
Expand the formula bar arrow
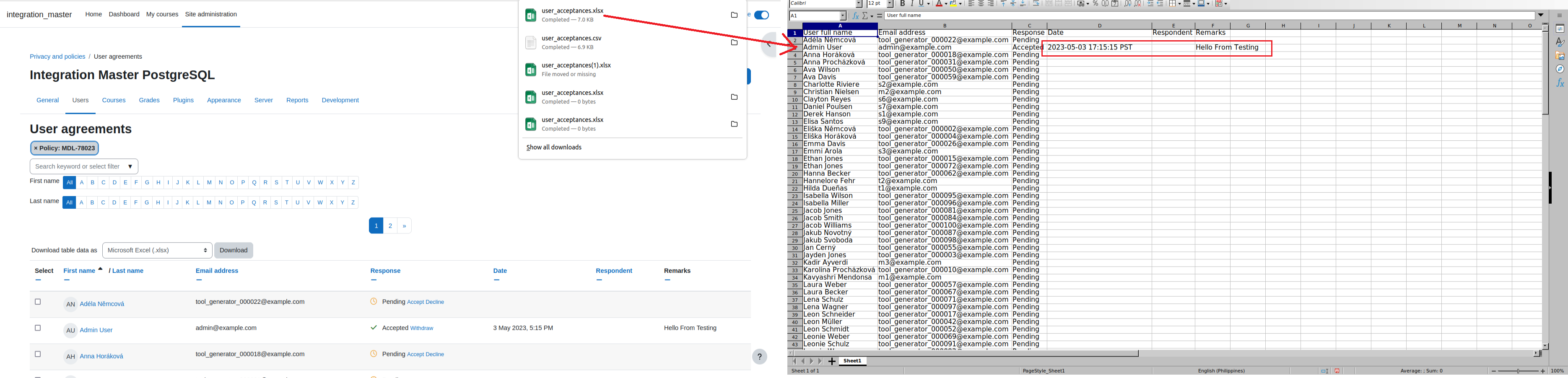coord(1541,15)
